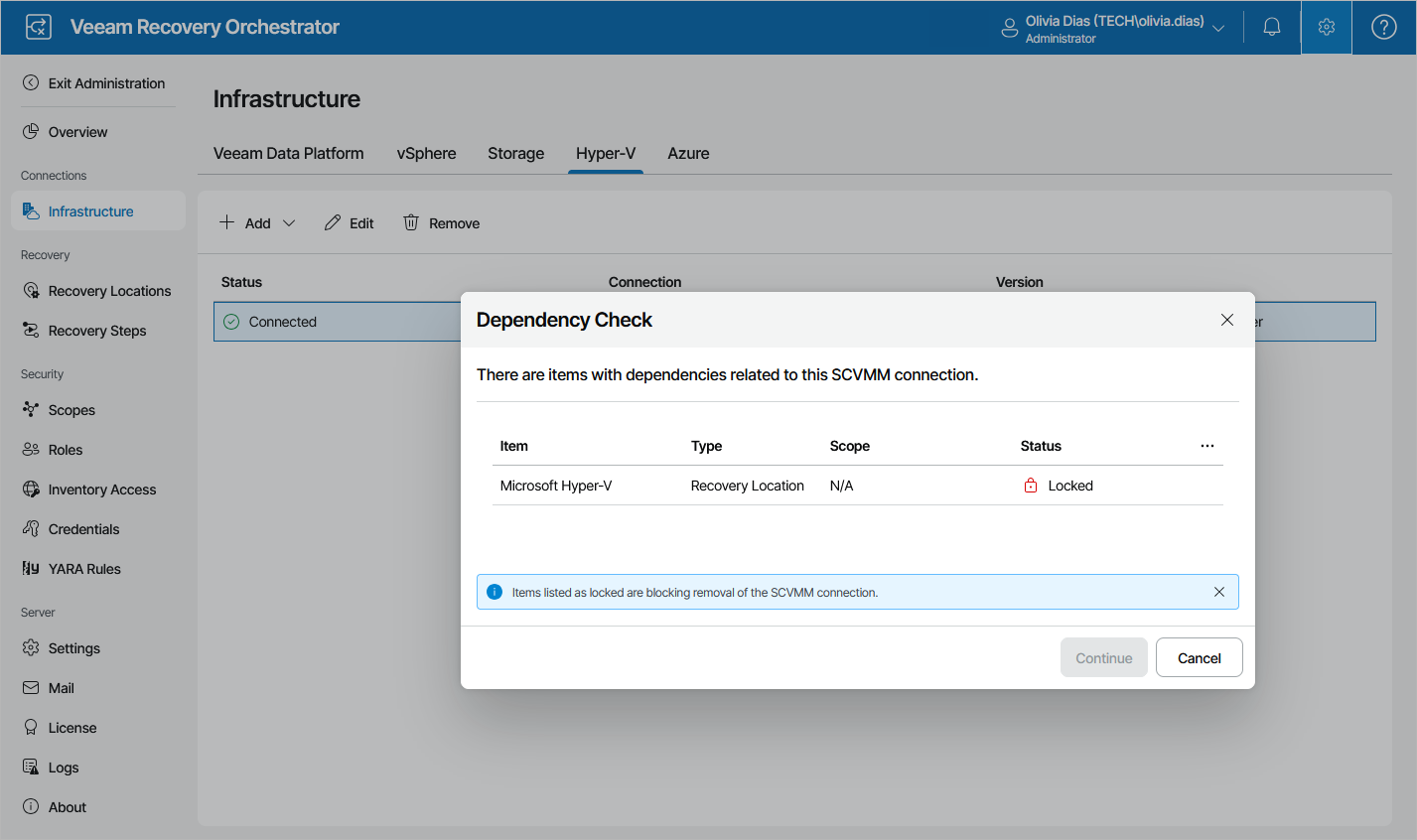Screen dimensions: 1417x840
Task: Open the About page label
Action: (68, 807)
